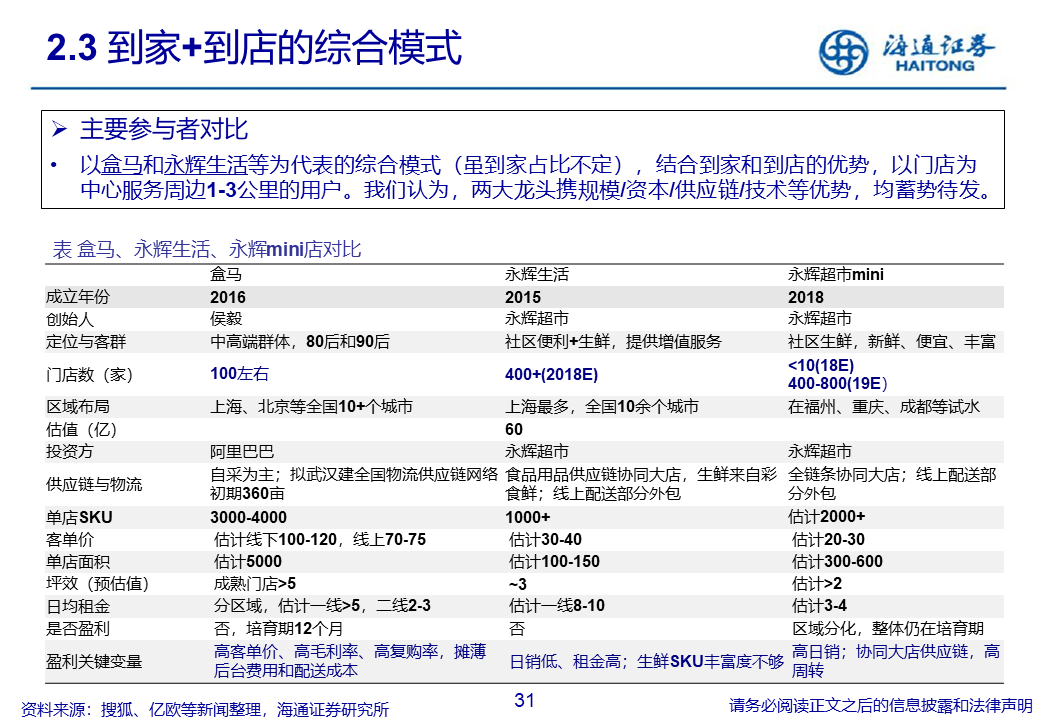
Task: Click the store area "估计100-150"
Action: tap(554, 562)
